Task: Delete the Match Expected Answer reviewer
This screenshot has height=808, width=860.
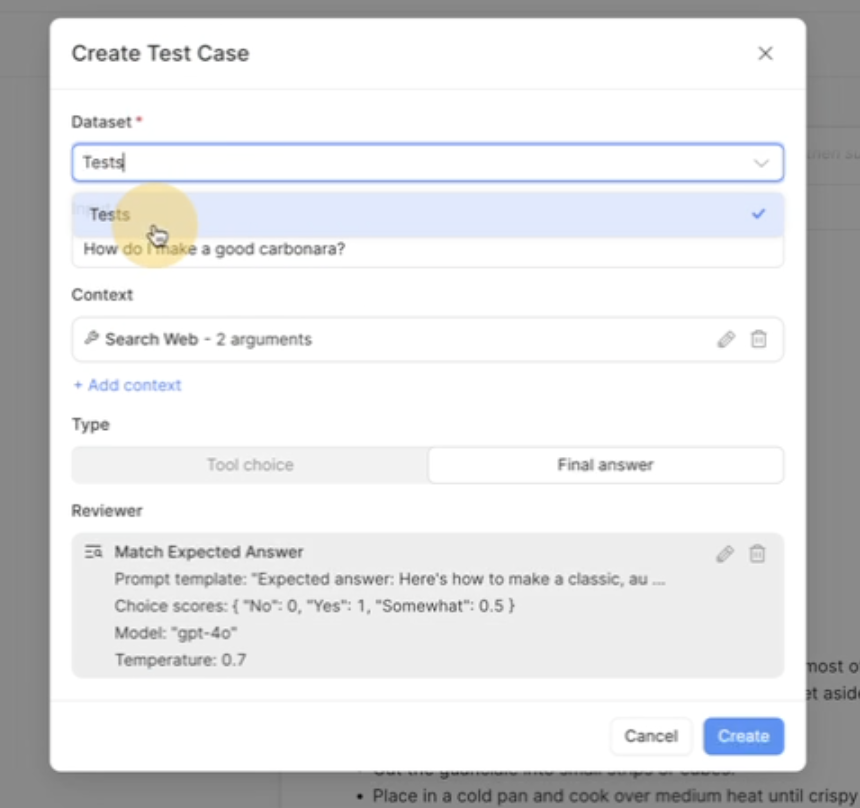Action: pyautogui.click(x=758, y=554)
